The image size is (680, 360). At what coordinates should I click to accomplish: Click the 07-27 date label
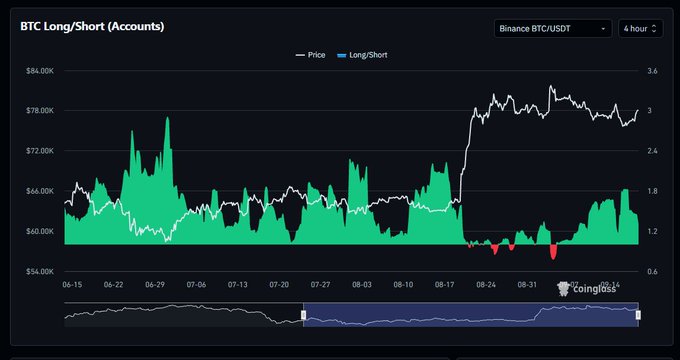click(x=320, y=285)
